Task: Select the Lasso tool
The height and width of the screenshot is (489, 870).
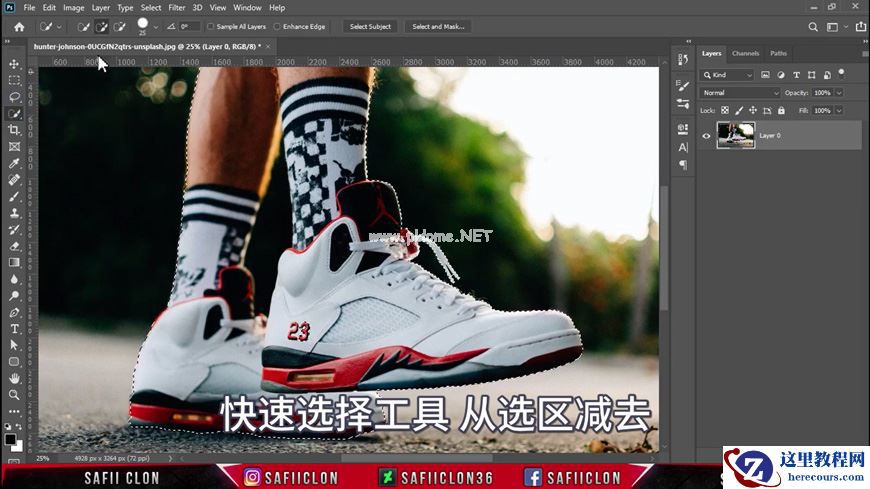Action: tap(14, 97)
